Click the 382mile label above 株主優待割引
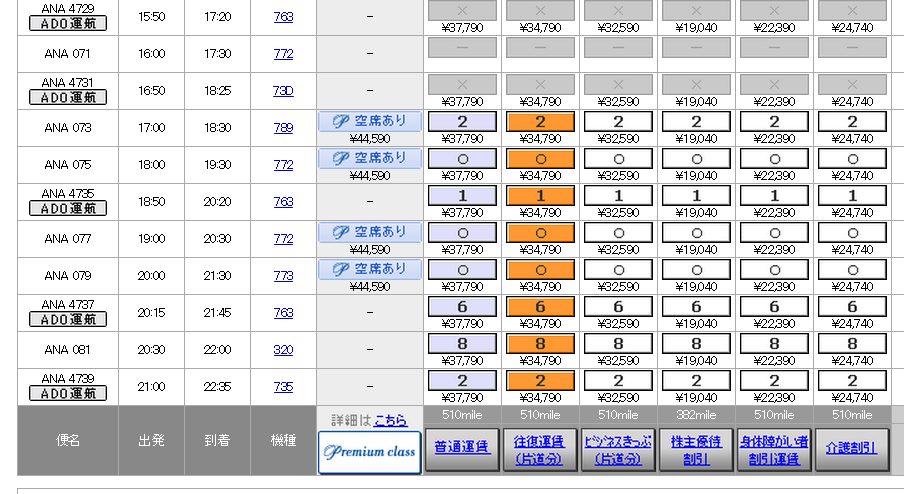904x494 pixels. 696,415
